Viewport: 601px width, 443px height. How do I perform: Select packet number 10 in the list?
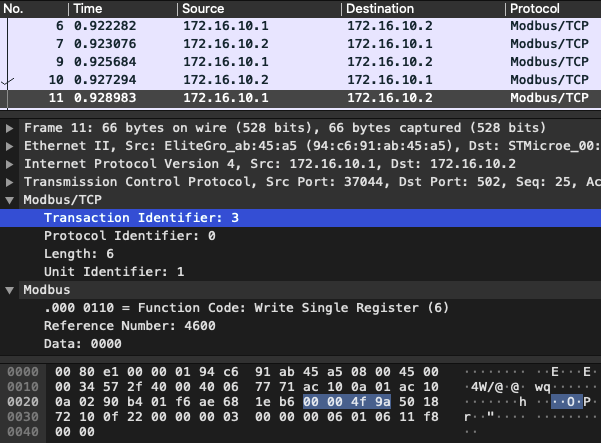click(x=300, y=80)
